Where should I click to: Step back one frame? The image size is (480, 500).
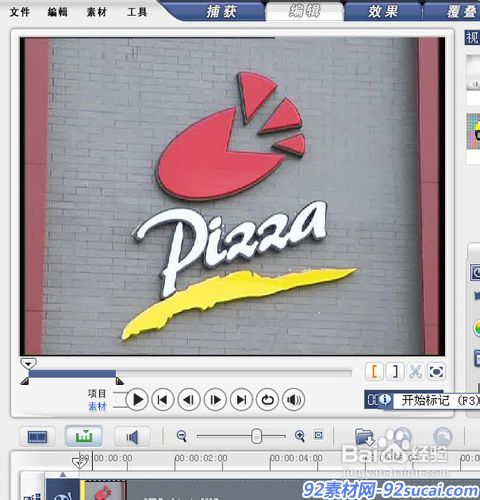(189, 399)
